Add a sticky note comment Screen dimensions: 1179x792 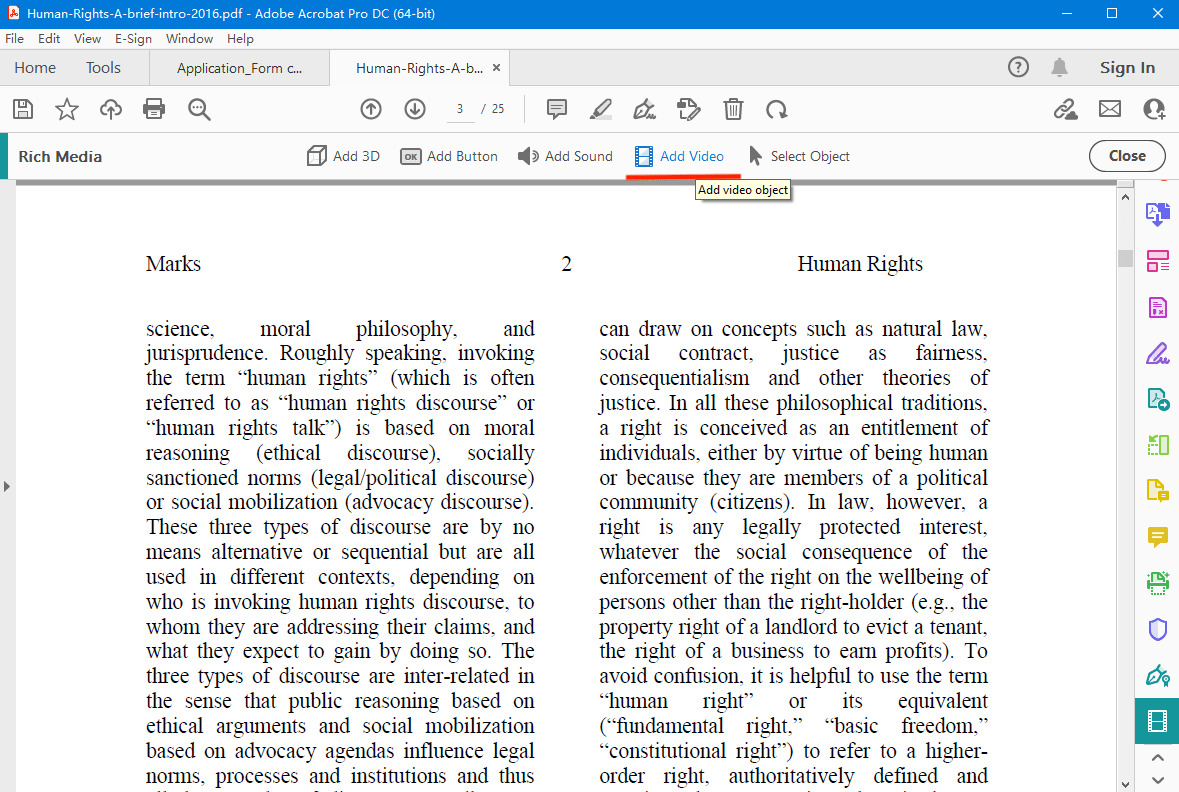pos(556,109)
